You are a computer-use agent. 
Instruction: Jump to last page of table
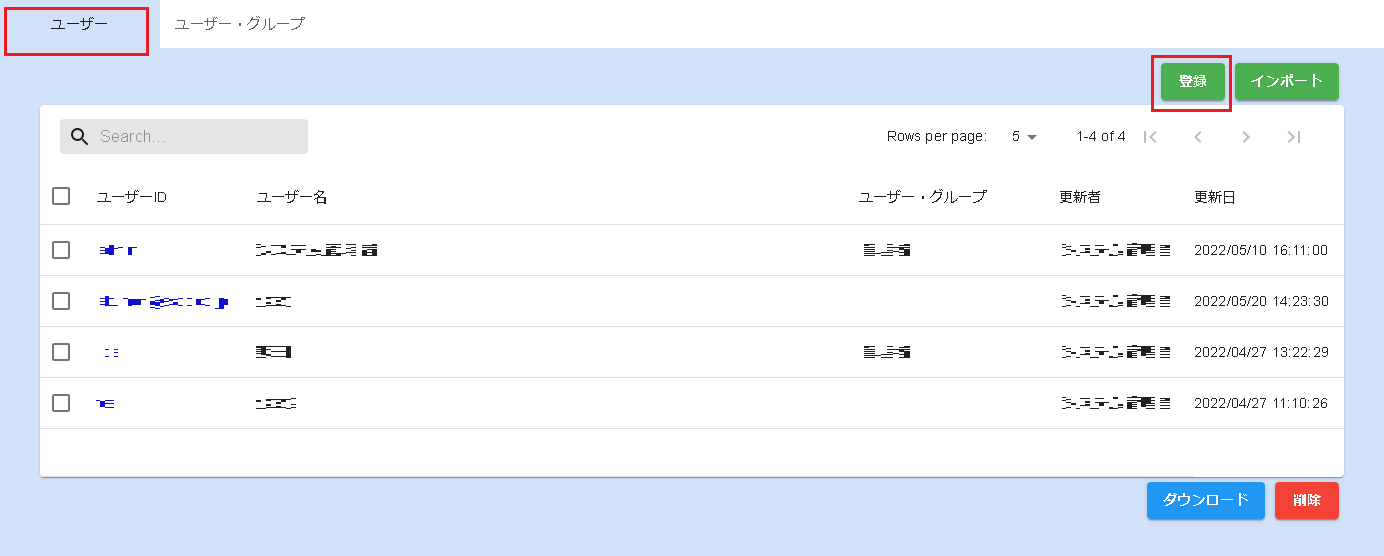pos(1294,137)
